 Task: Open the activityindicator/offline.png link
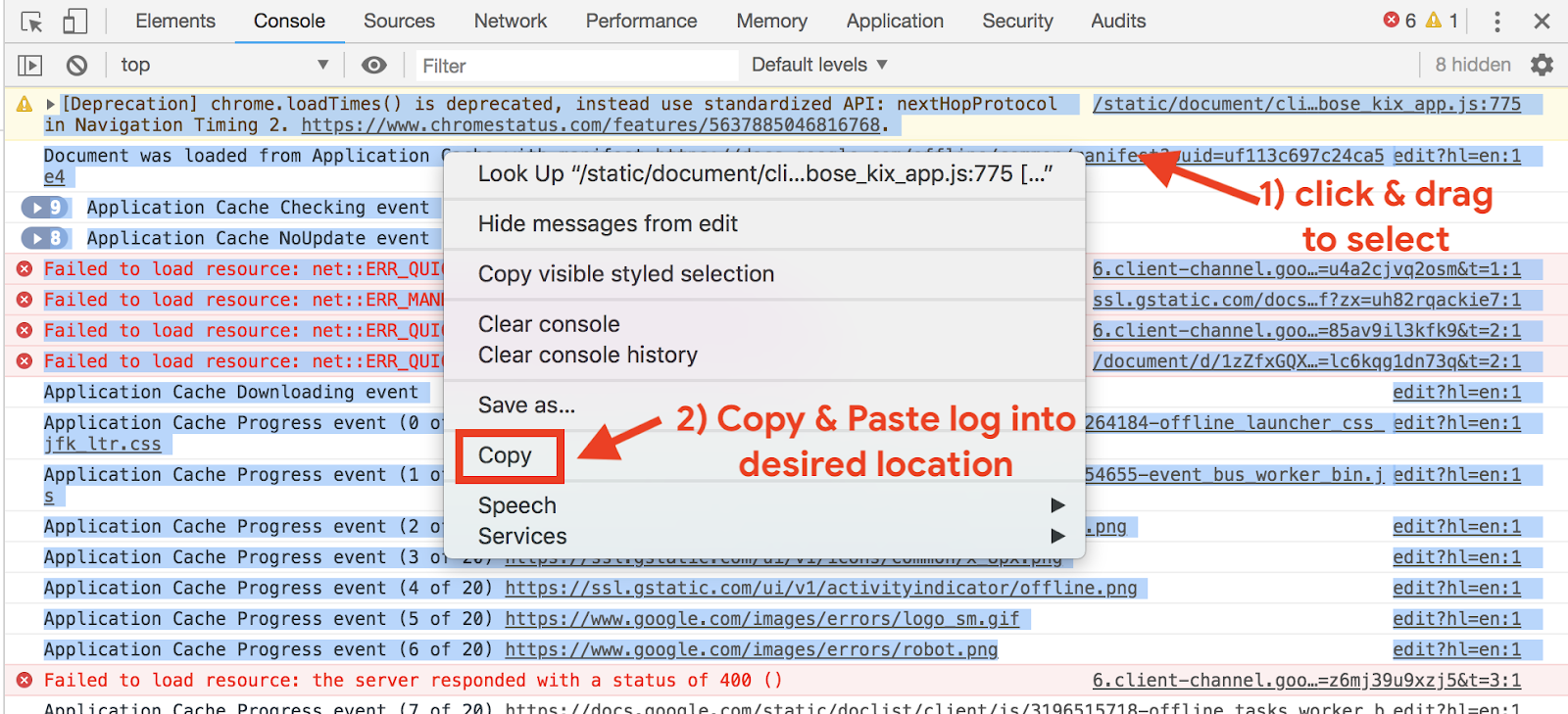pyautogui.click(x=821, y=588)
